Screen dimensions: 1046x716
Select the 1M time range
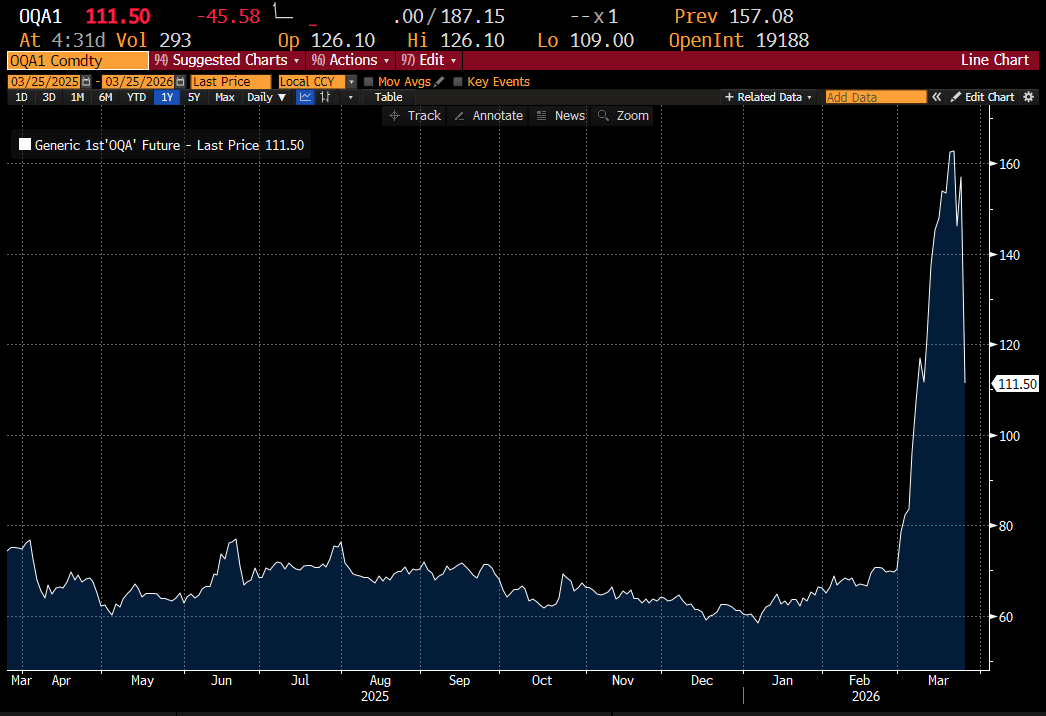tap(77, 97)
